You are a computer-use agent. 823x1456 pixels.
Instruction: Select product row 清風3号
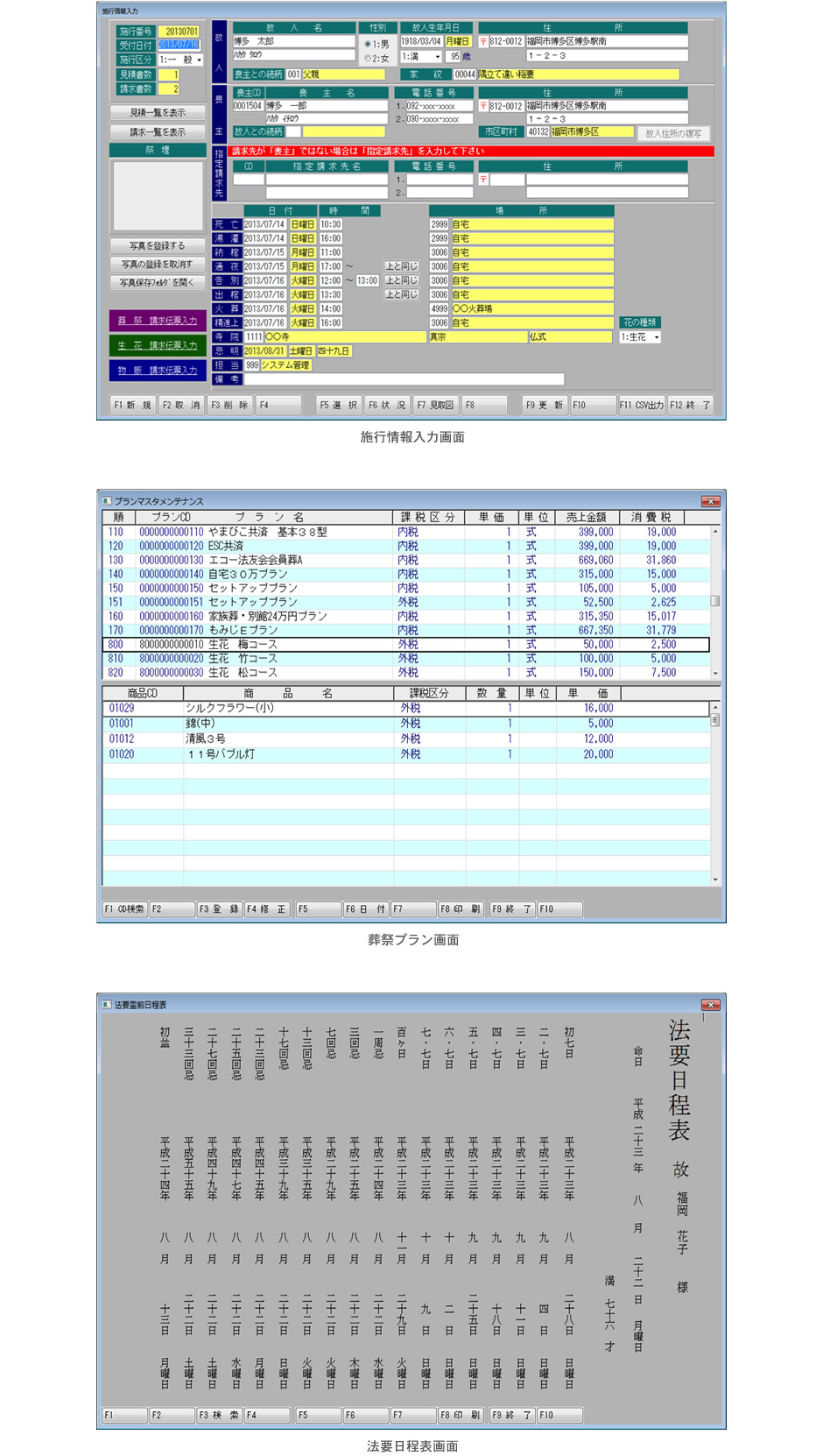point(405,739)
